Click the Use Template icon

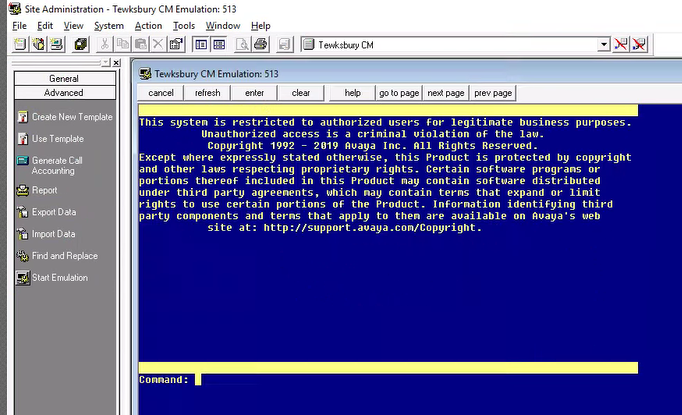click(x=22, y=139)
